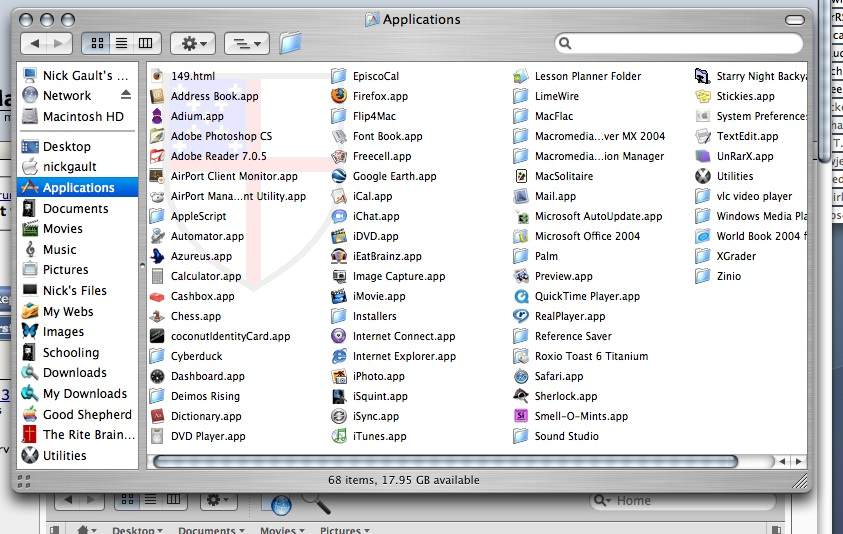Image resolution: width=843 pixels, height=534 pixels.
Task: Click the Preview.app icon
Action: [520, 276]
